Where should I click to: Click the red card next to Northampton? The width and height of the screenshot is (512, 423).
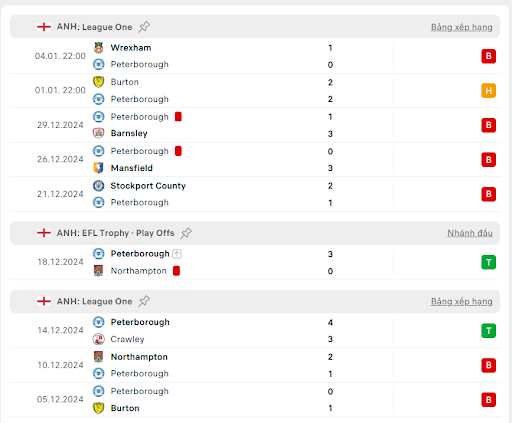click(x=176, y=271)
